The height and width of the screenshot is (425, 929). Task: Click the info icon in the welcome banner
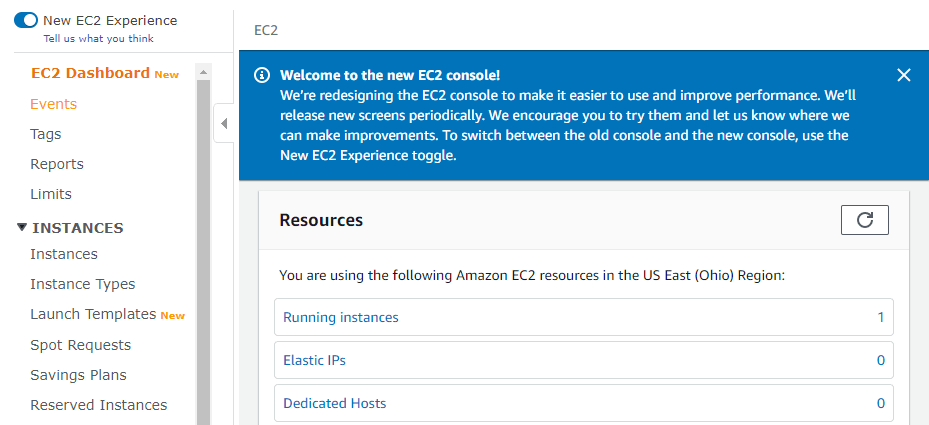262,75
